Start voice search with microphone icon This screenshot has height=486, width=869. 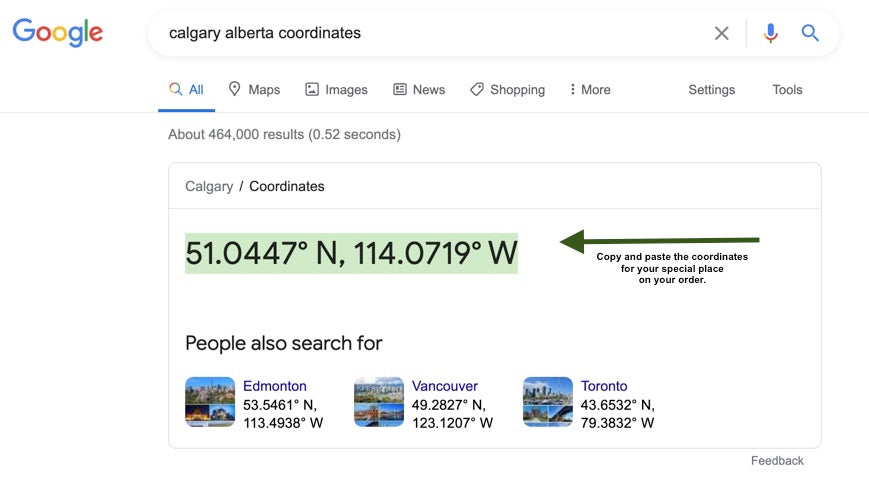(x=770, y=33)
